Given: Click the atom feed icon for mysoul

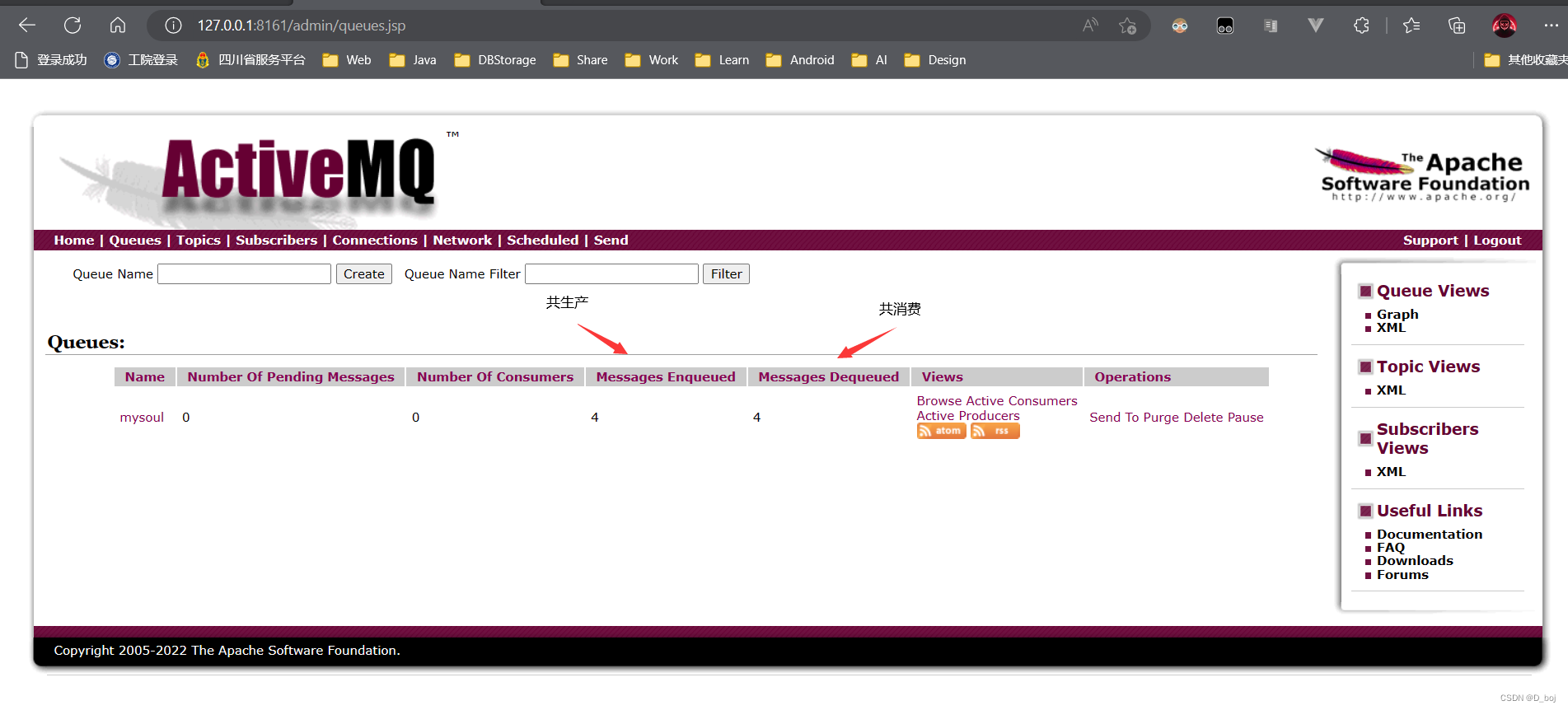Looking at the screenshot, I should [x=941, y=431].
